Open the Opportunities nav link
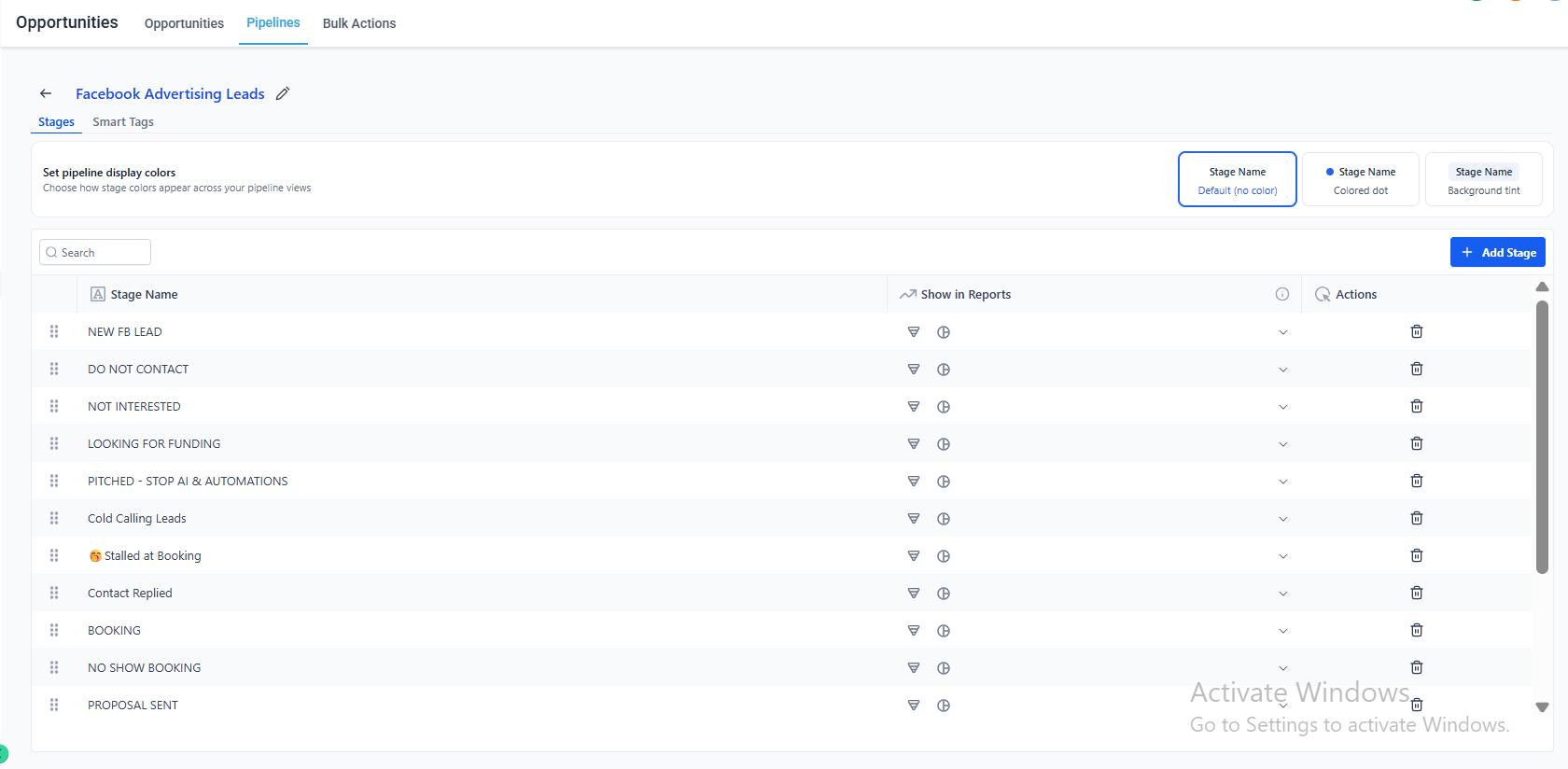 [184, 23]
